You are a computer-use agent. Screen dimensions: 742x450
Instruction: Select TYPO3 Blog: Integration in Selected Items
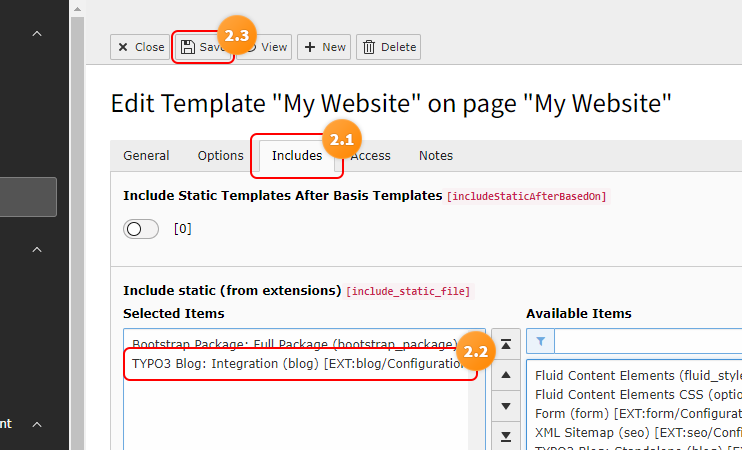point(298,363)
